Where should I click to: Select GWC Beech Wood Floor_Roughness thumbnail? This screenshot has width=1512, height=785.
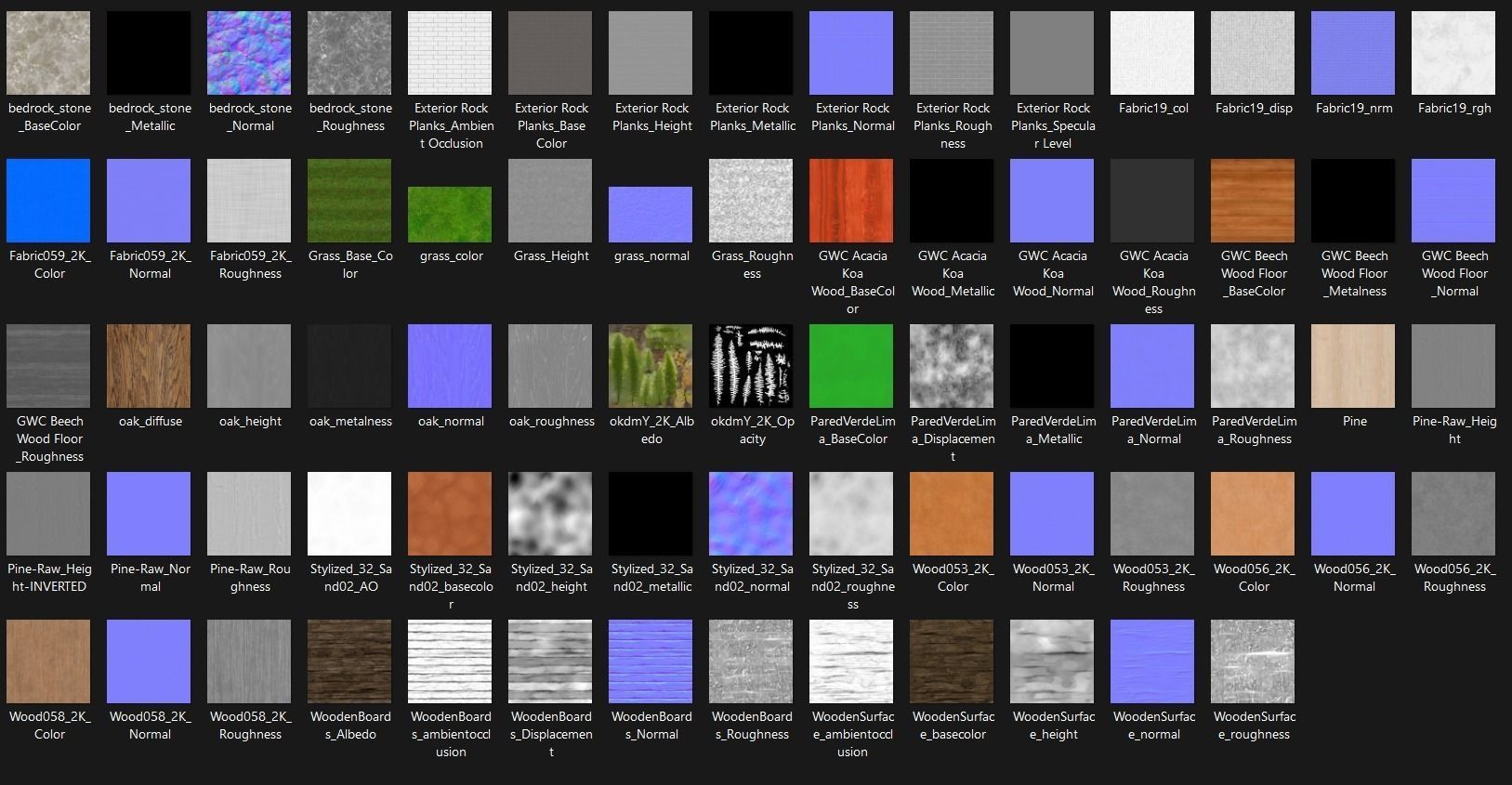pyautogui.click(x=48, y=366)
